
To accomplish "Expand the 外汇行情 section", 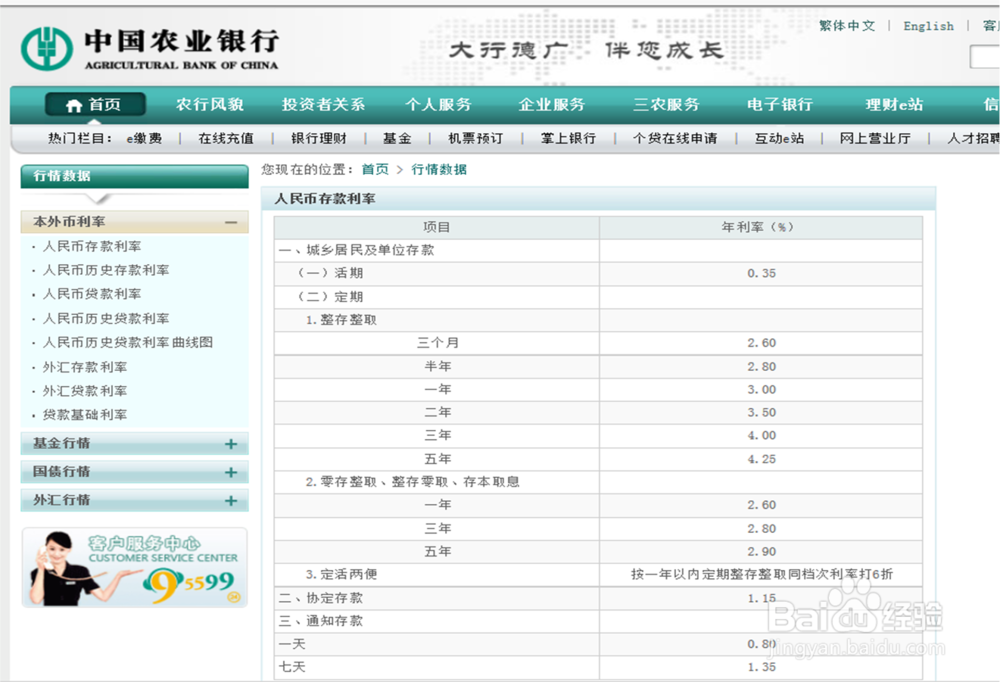I will pyautogui.click(x=231, y=501).
